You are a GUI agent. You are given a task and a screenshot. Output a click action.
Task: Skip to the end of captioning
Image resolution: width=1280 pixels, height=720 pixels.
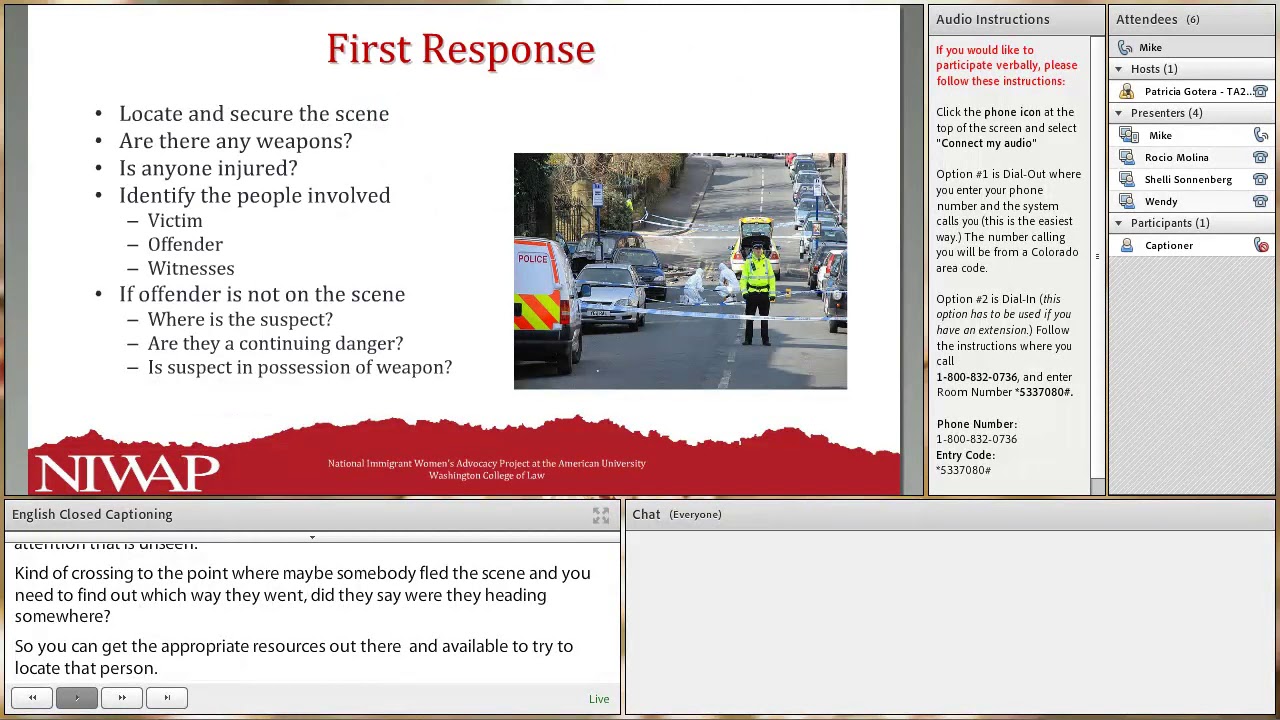[167, 698]
